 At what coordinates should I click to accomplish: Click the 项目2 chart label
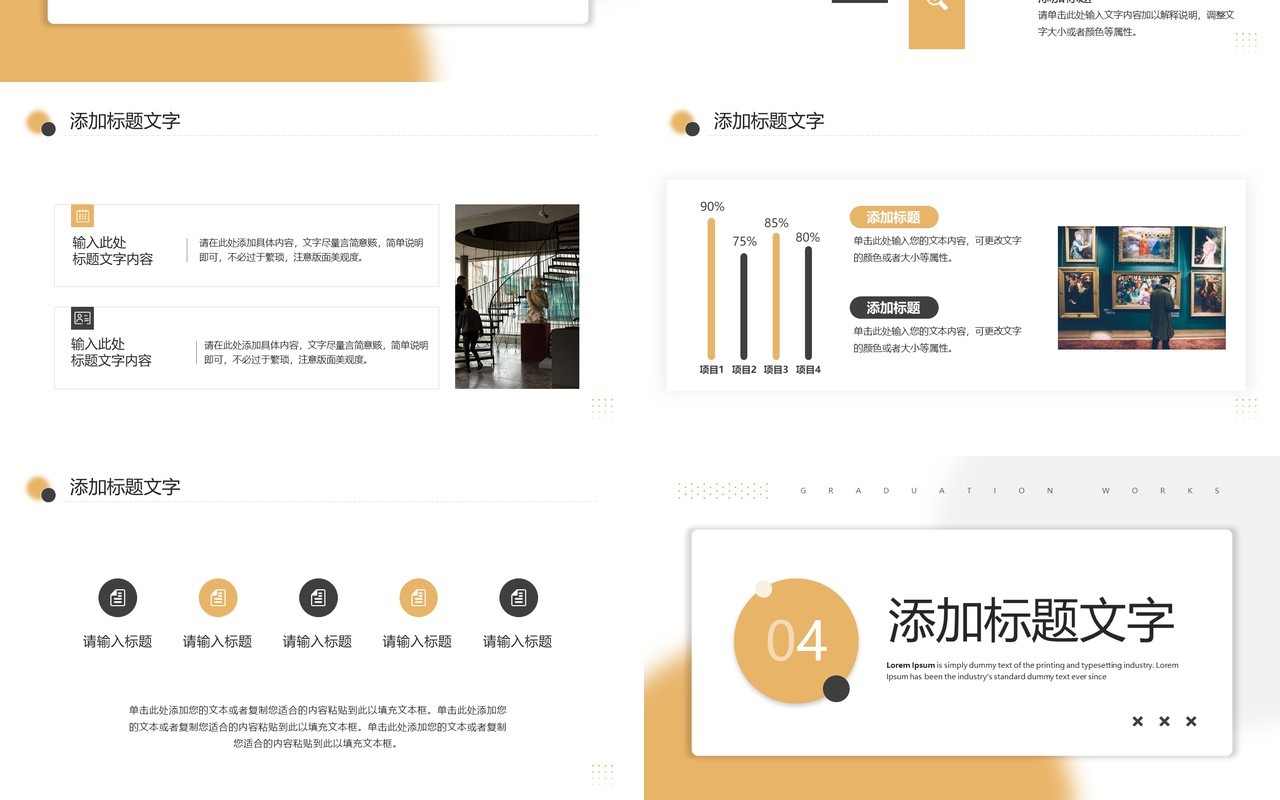tap(744, 370)
